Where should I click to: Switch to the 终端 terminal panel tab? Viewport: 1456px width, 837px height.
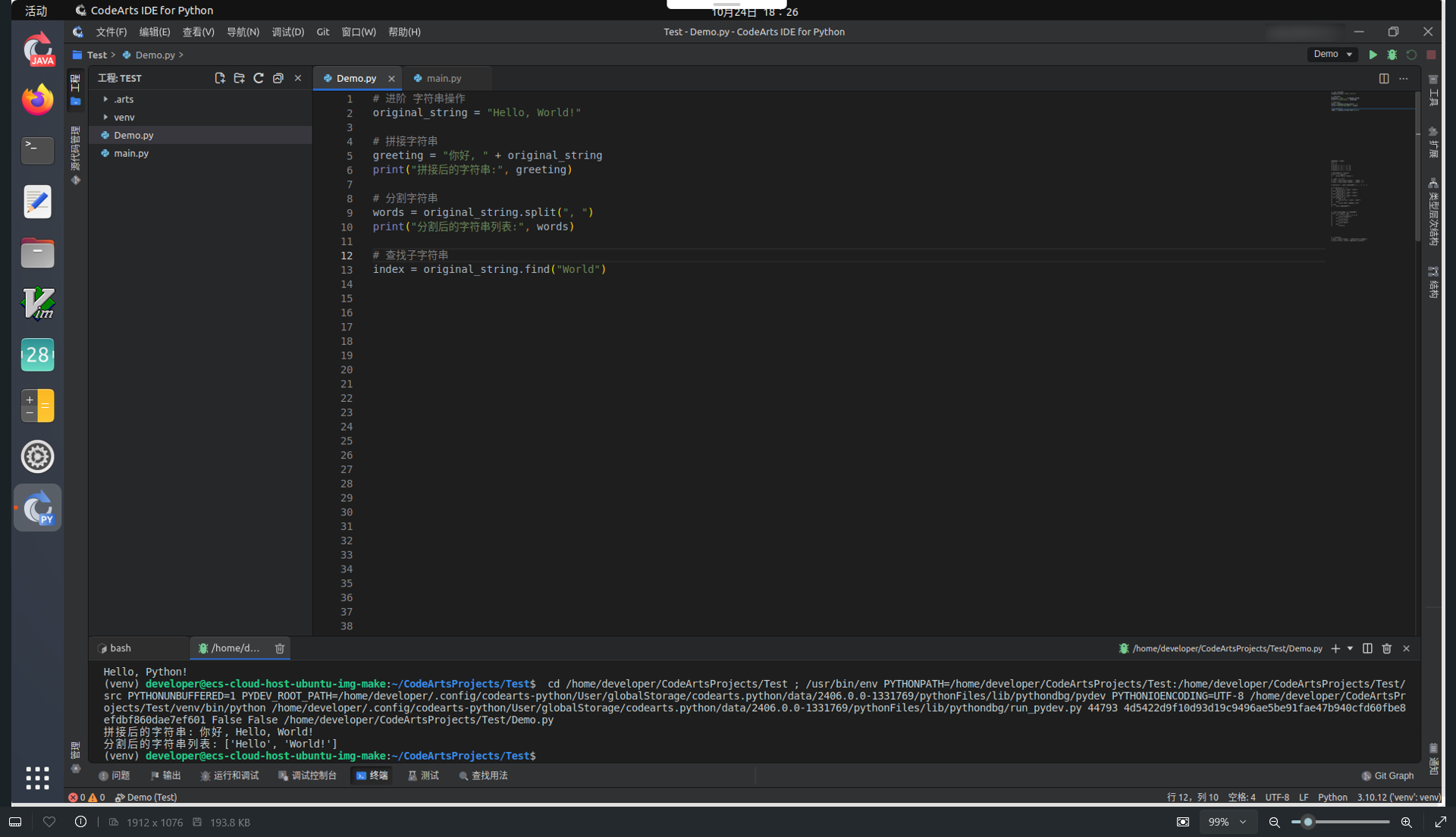pyautogui.click(x=372, y=776)
